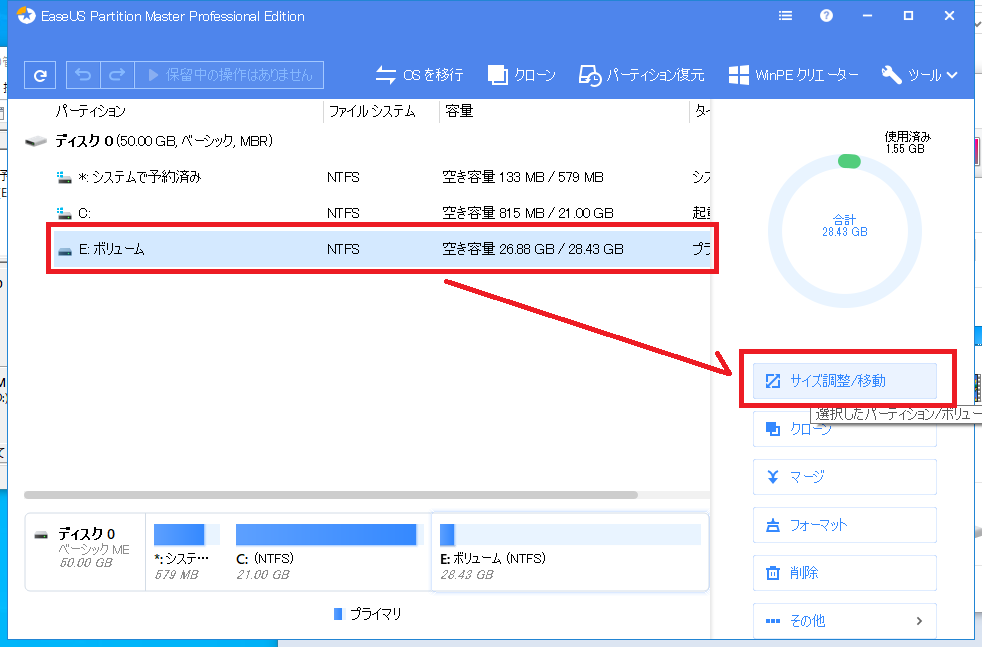Expand the ツール dropdown
Viewport: 982px width, 647px height.
point(917,74)
